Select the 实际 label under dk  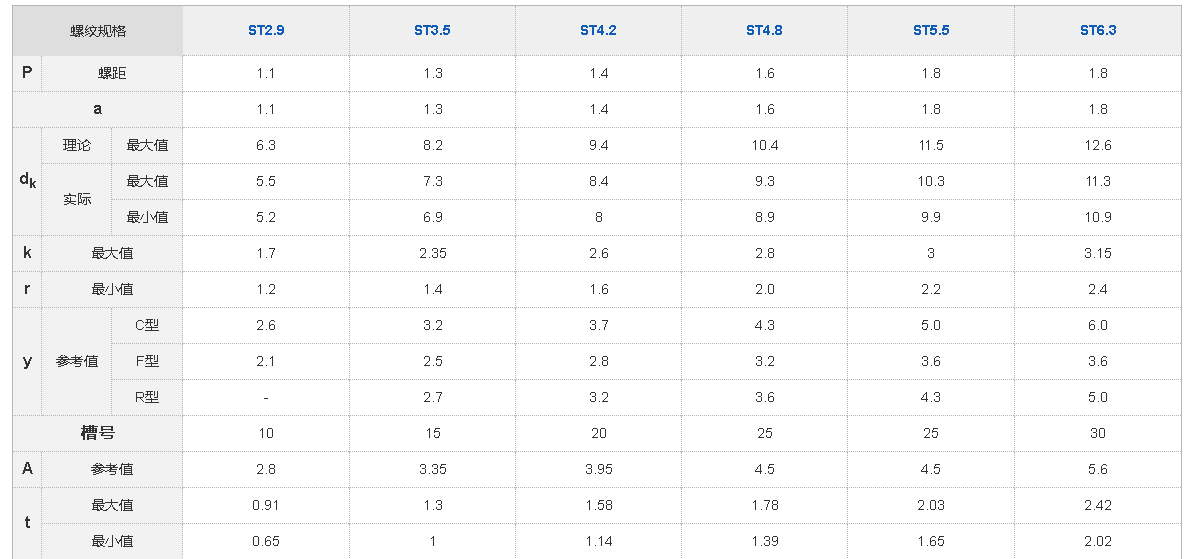click(x=77, y=199)
